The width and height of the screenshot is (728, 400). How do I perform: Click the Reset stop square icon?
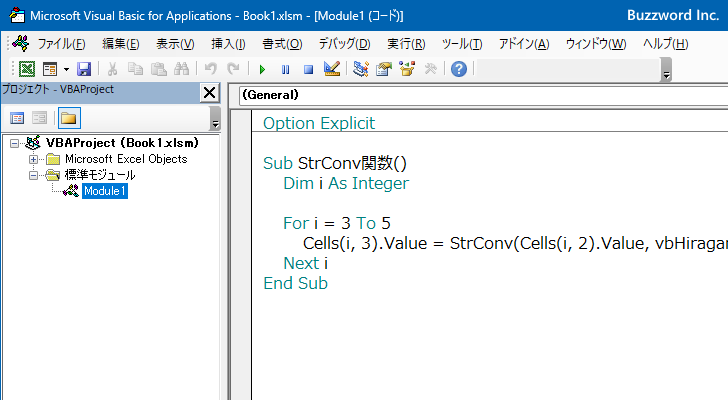pyautogui.click(x=308, y=70)
